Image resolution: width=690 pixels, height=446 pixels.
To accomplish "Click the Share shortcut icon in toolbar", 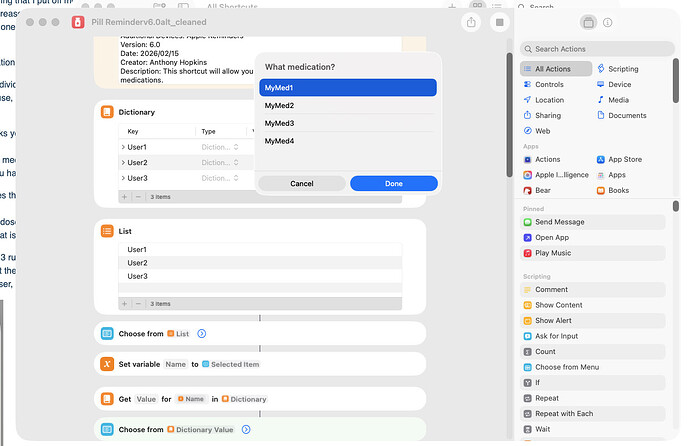I will [x=471, y=22].
